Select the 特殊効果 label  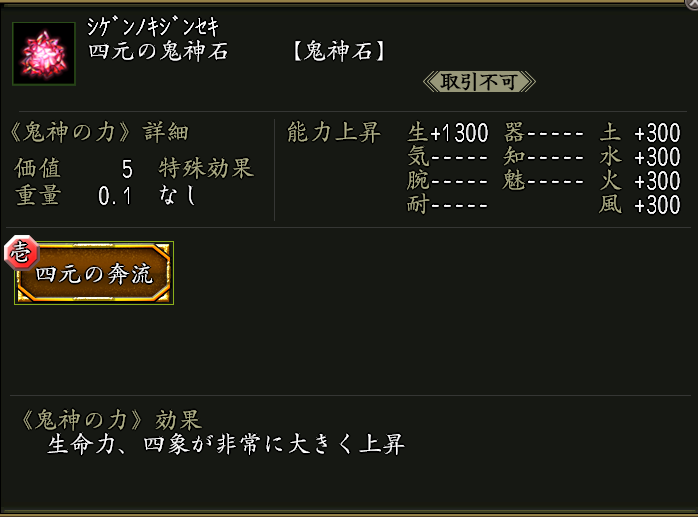pos(206,167)
